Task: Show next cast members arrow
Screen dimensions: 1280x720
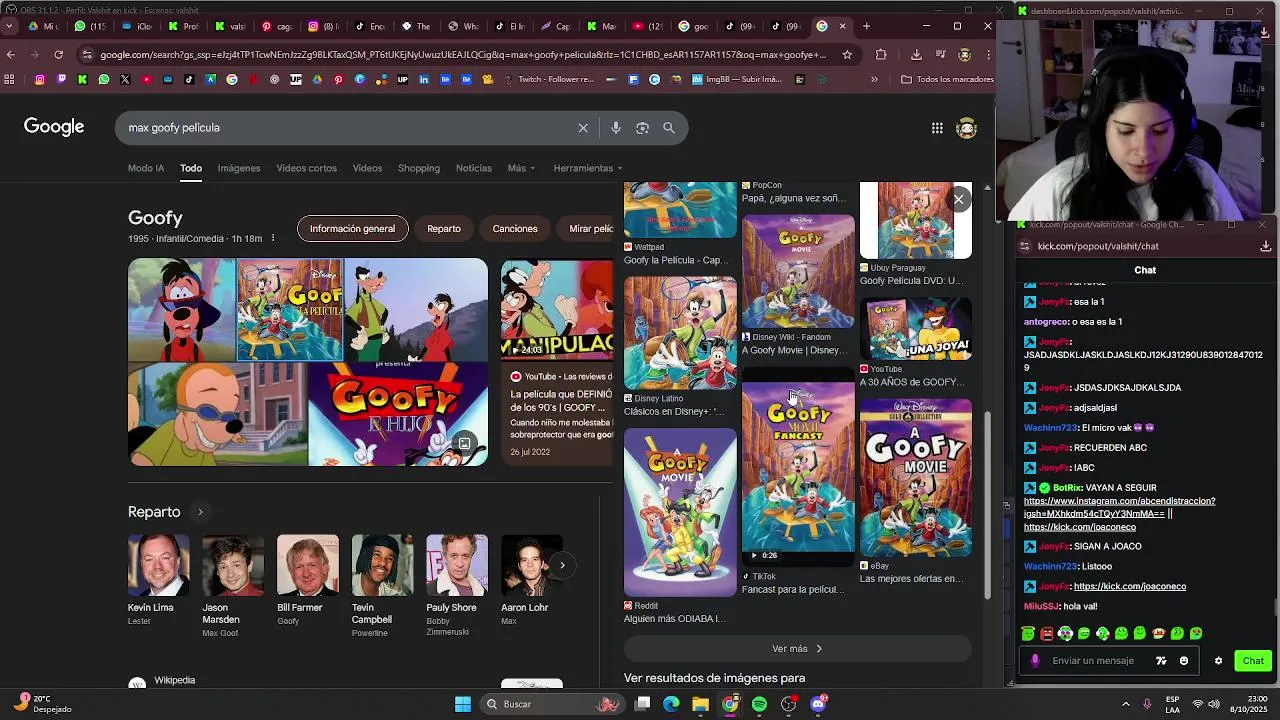Action: click(x=562, y=565)
